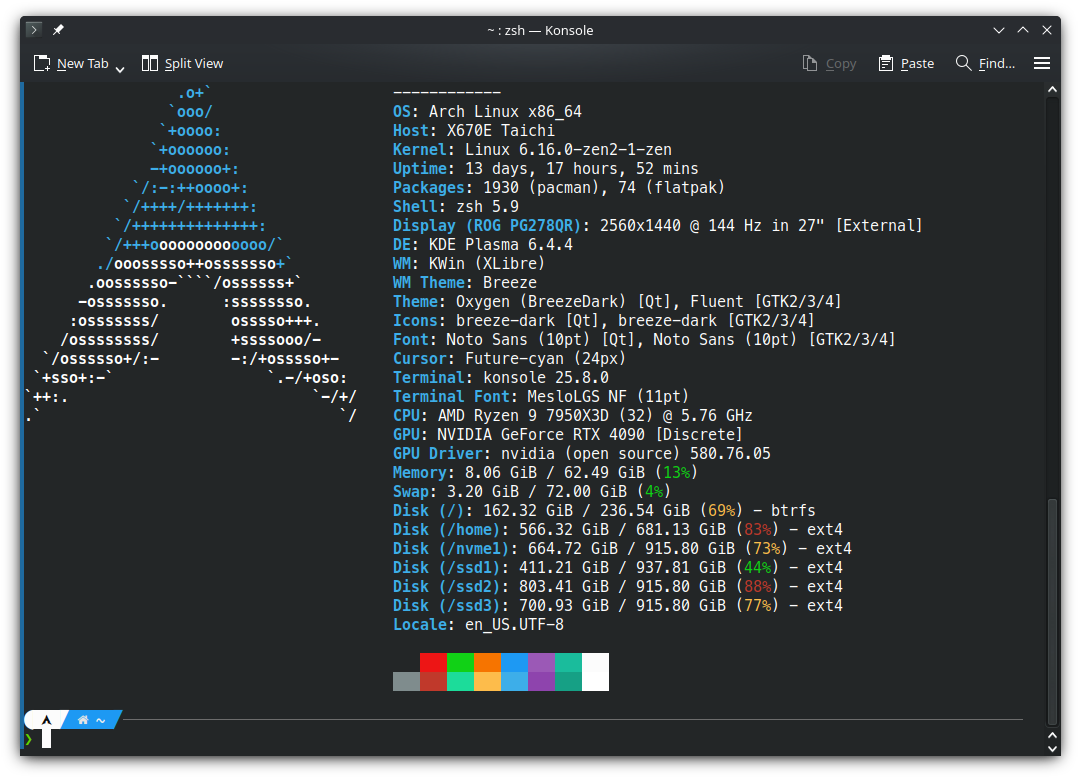Click the bright red color block

tap(433, 662)
